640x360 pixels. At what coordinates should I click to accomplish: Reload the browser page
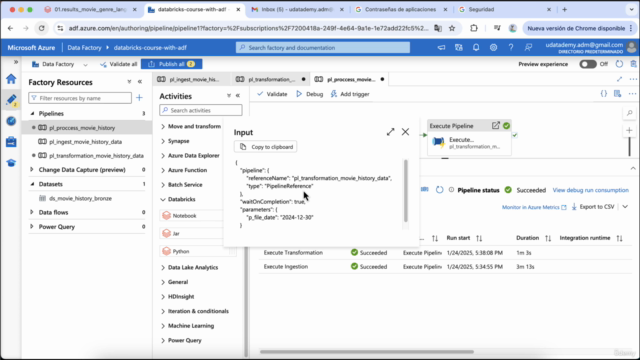pos(42,28)
